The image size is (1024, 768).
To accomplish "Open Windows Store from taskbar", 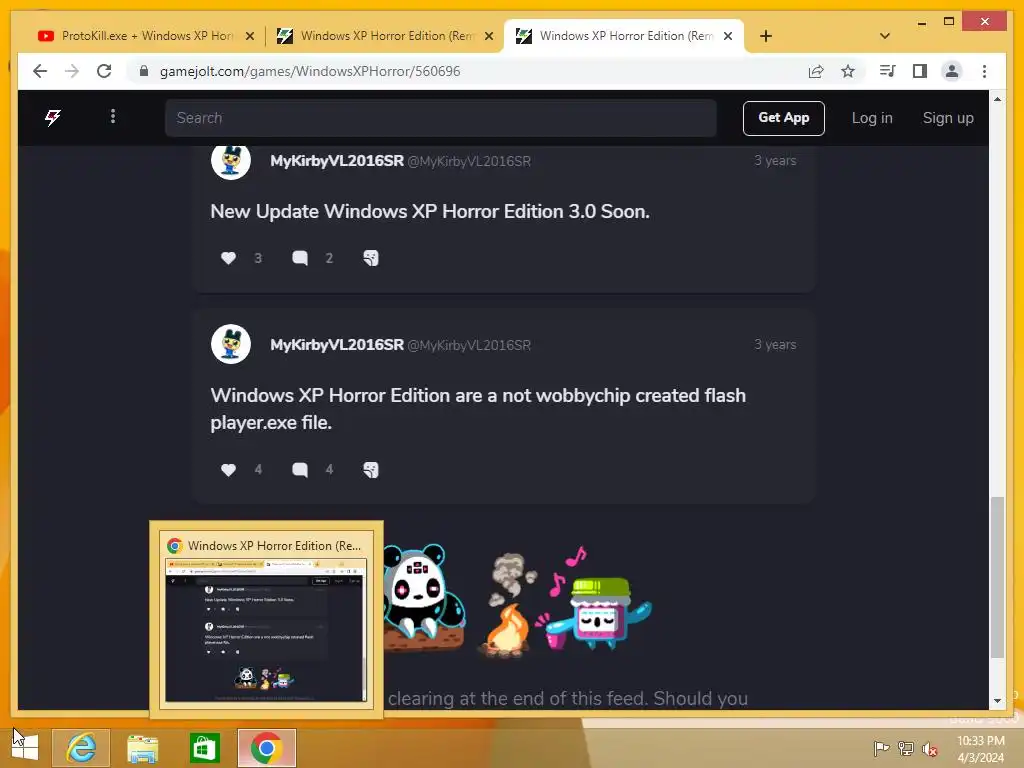I will pos(204,748).
